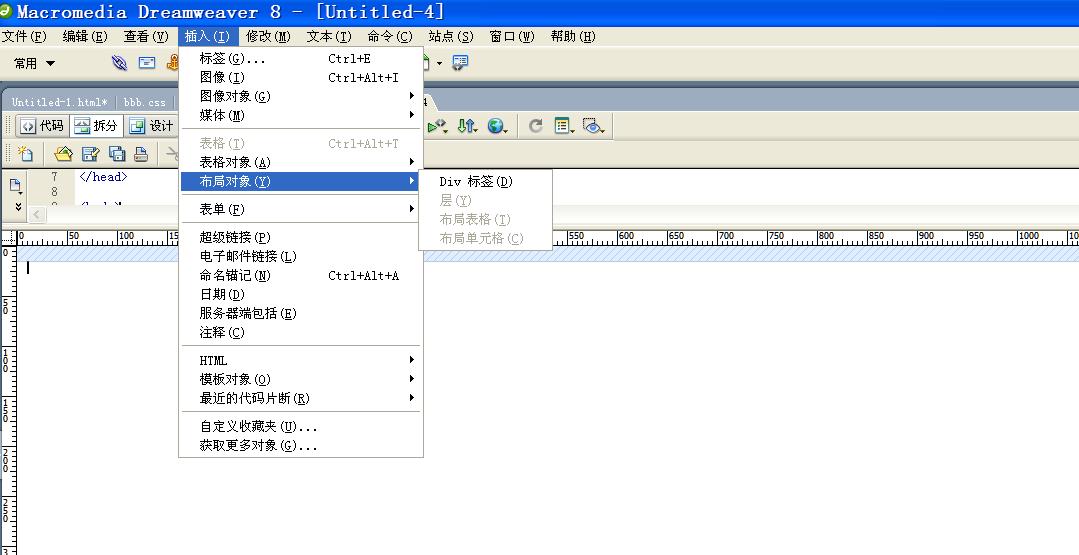Expand the 图像对象 submenu
Image resolution: width=1079 pixels, height=555 pixels.
click(301, 96)
